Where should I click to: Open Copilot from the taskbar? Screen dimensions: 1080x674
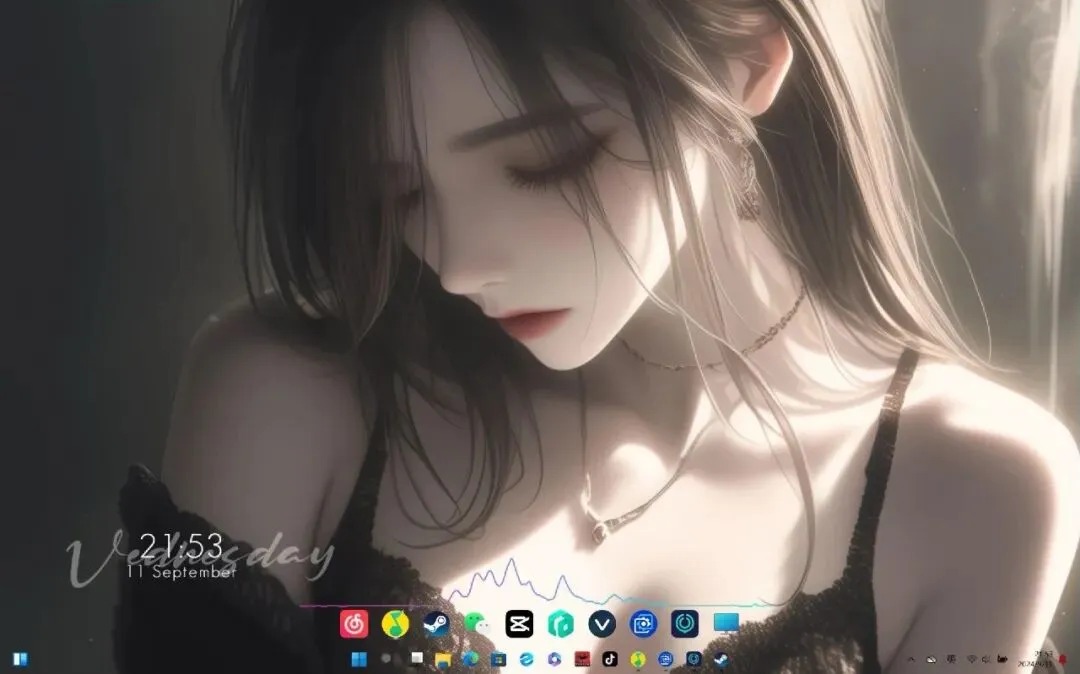(x=554, y=659)
